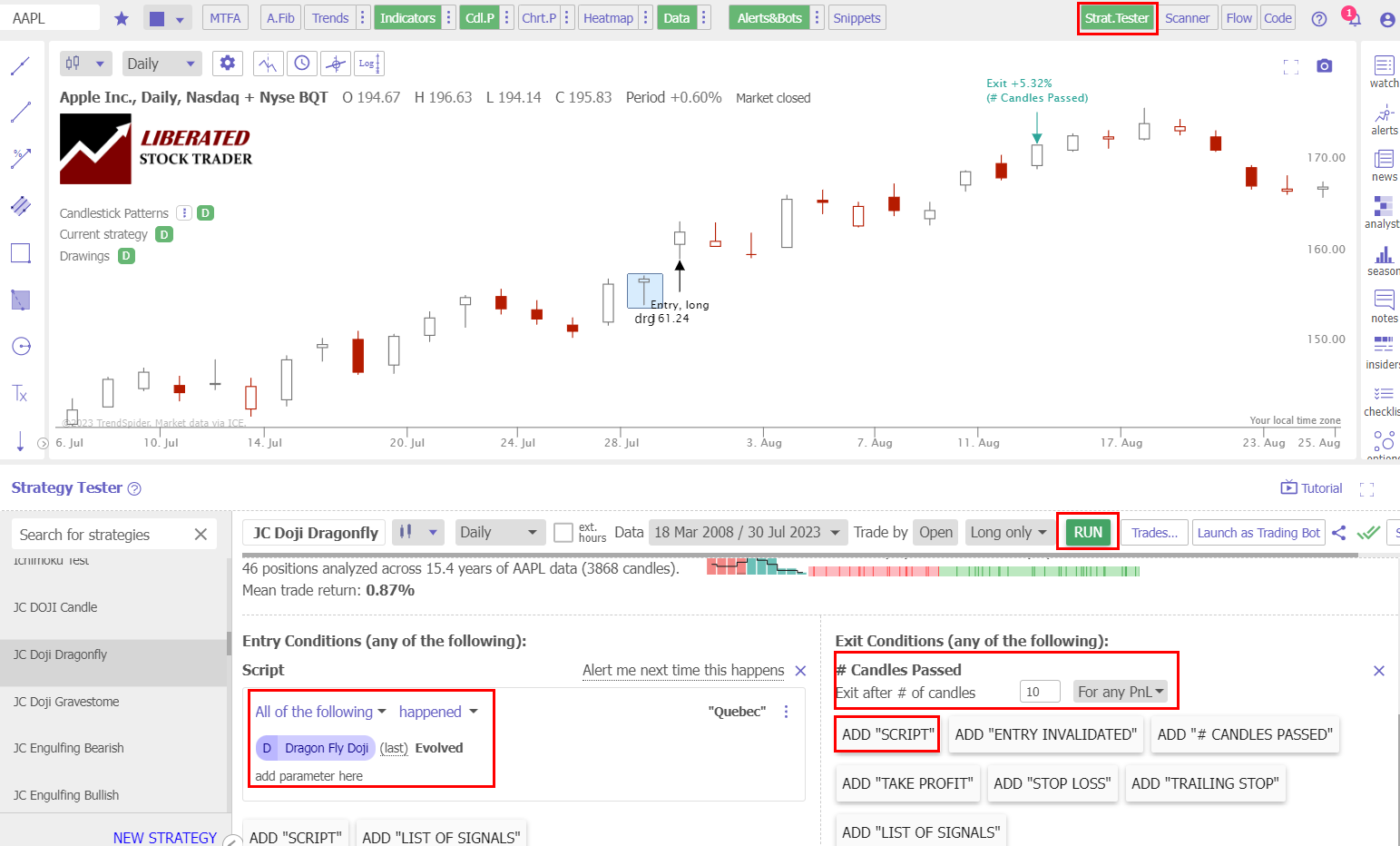Select the rectangle drawing tool
This screenshot has height=846, width=1400.
[x=20, y=252]
